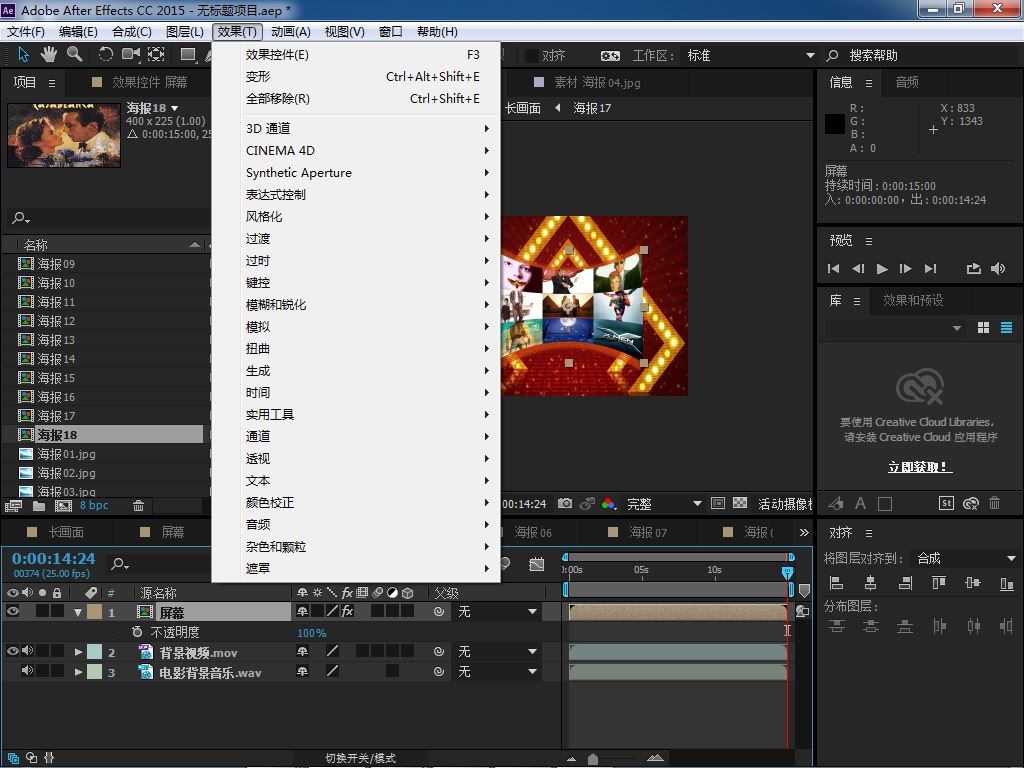Toggle the 对齐 snapping checkbox in toolbar
The image size is (1024, 768).
[x=532, y=56]
